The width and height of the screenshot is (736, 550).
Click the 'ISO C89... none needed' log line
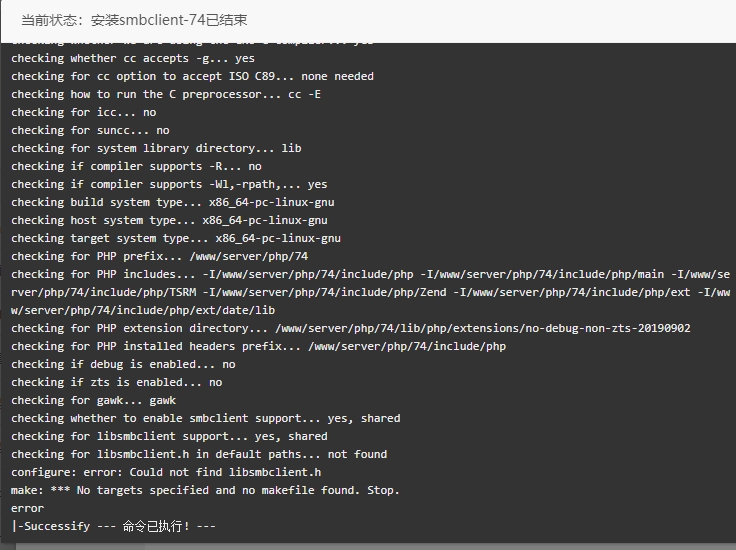(192, 76)
